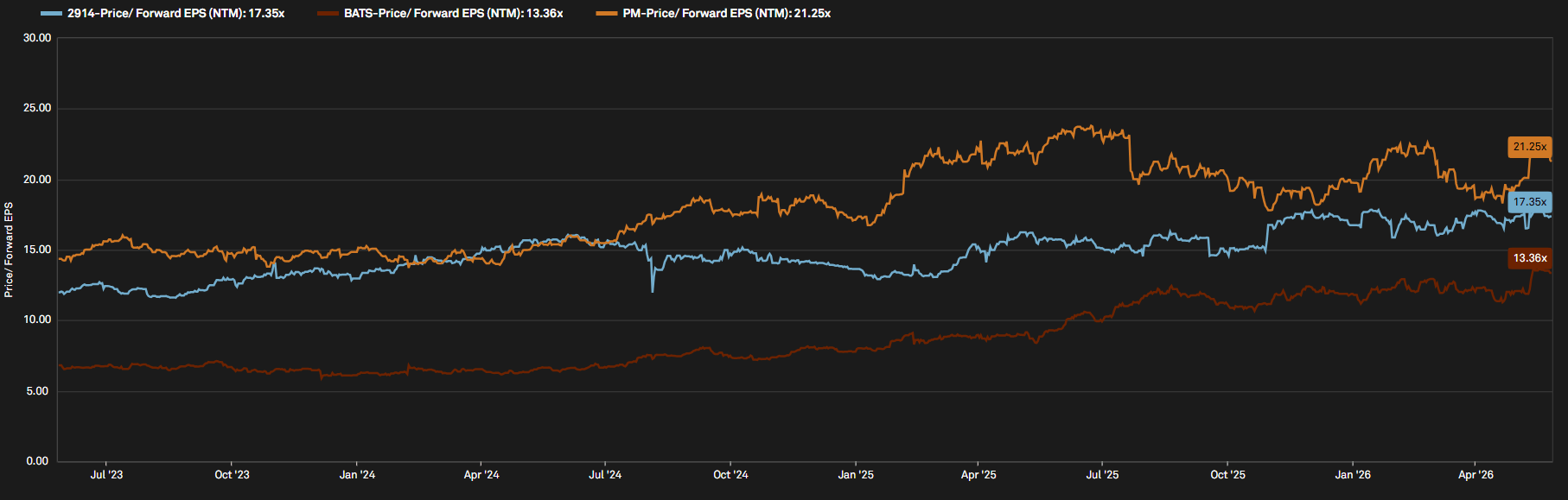
Task: Click the 15.00 y-axis label
Action: coord(37,250)
